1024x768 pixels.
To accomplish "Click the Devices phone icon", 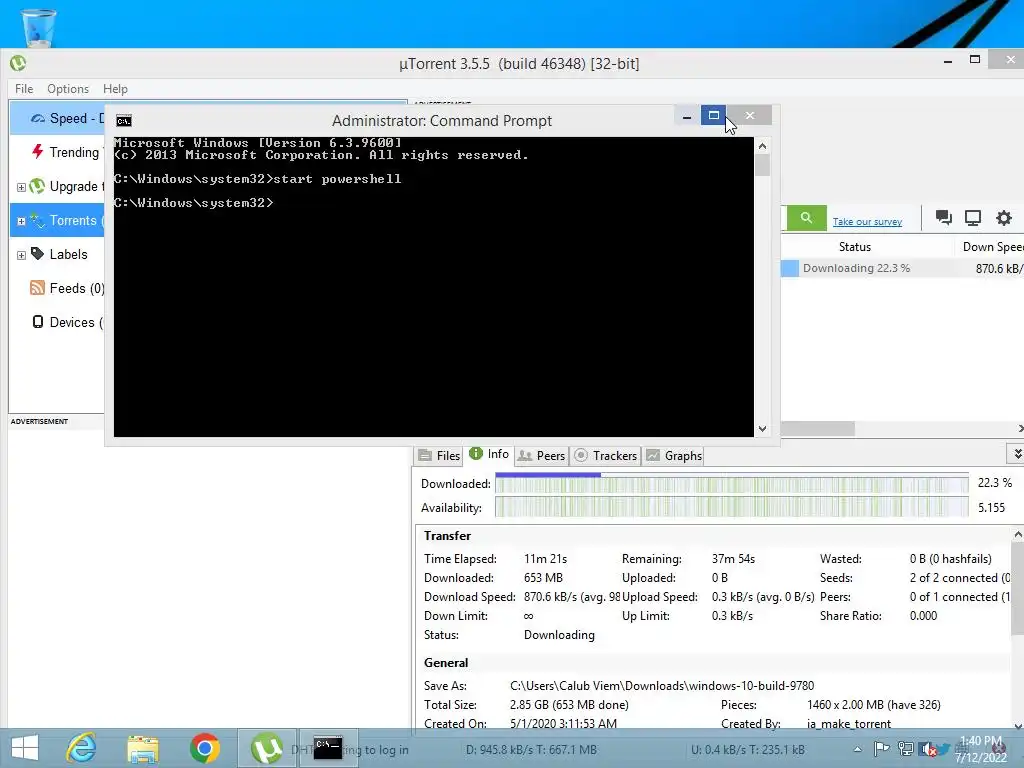I will [38, 321].
